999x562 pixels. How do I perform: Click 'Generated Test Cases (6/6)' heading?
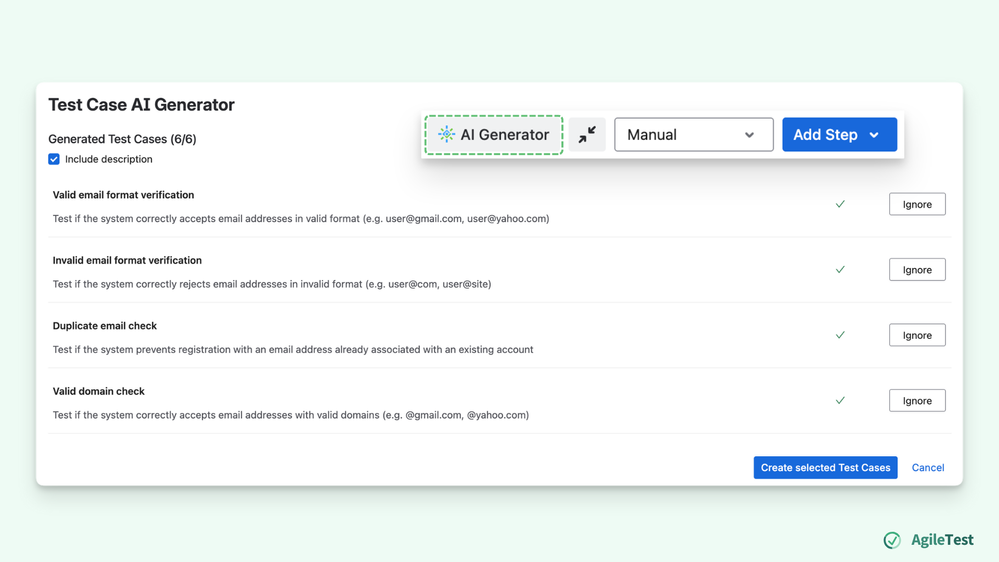(x=122, y=139)
